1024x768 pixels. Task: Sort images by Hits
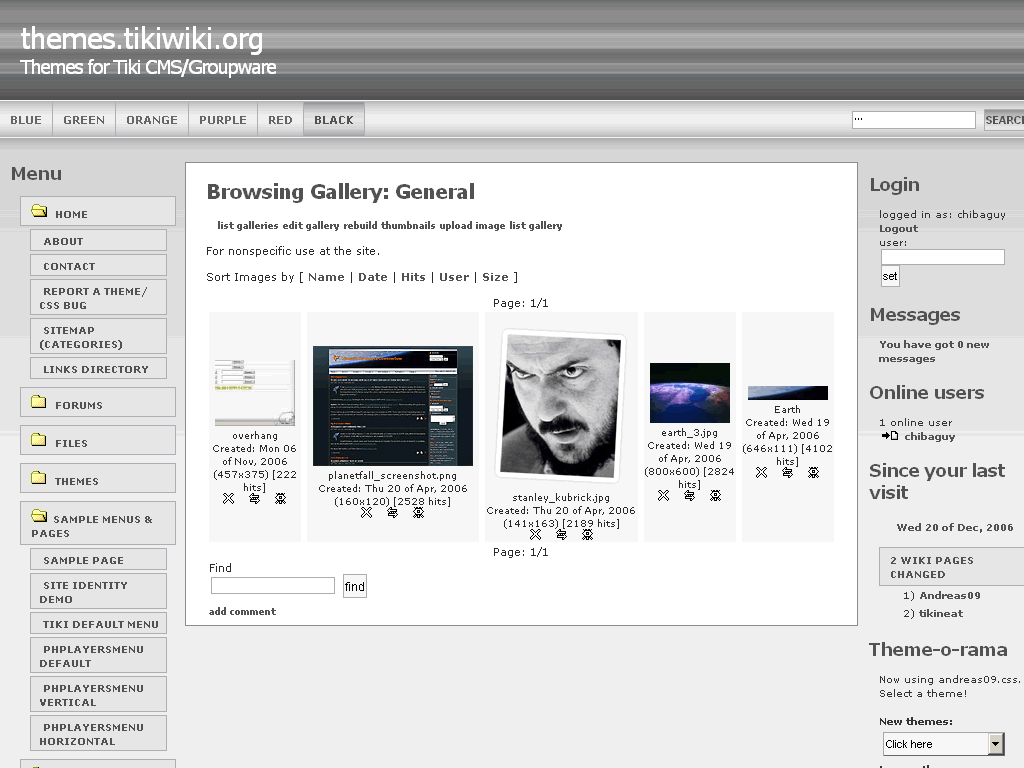pos(413,277)
